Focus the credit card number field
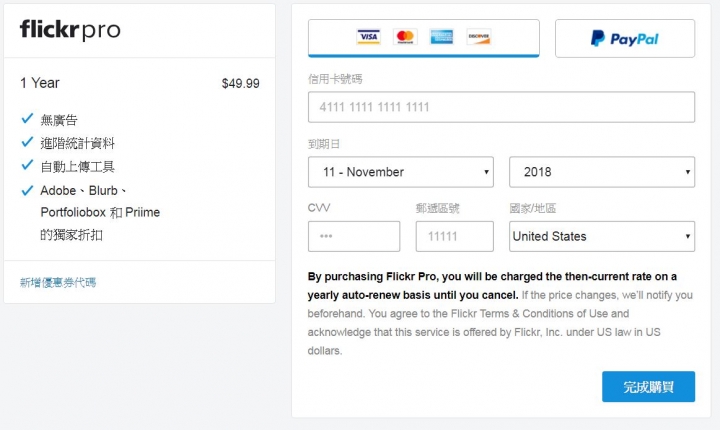This screenshot has width=720, height=430. [x=501, y=107]
